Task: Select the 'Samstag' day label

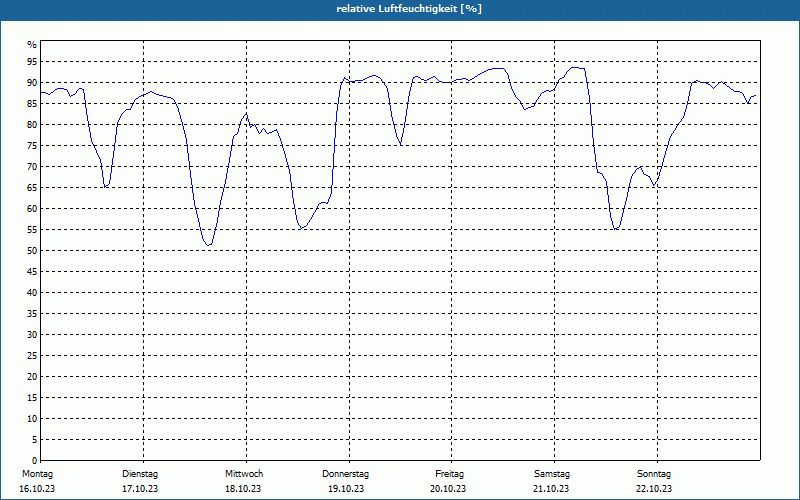Action: (552, 474)
